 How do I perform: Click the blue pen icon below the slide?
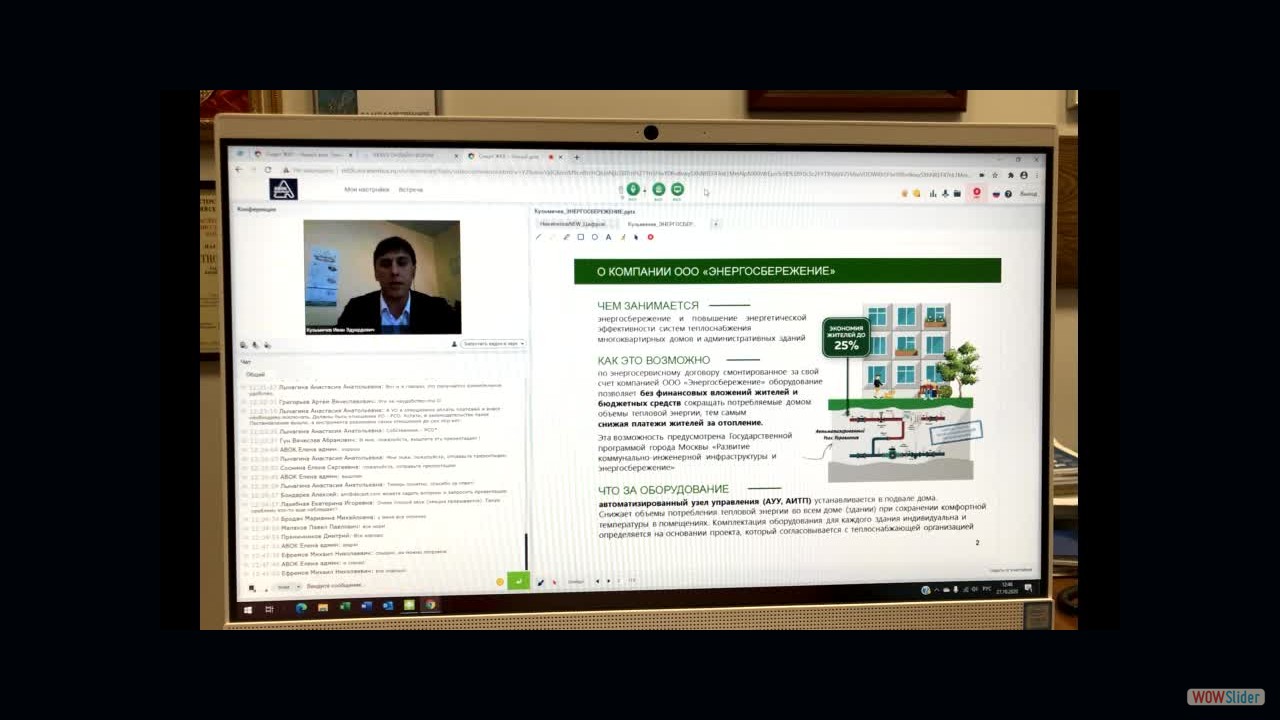tap(541, 582)
